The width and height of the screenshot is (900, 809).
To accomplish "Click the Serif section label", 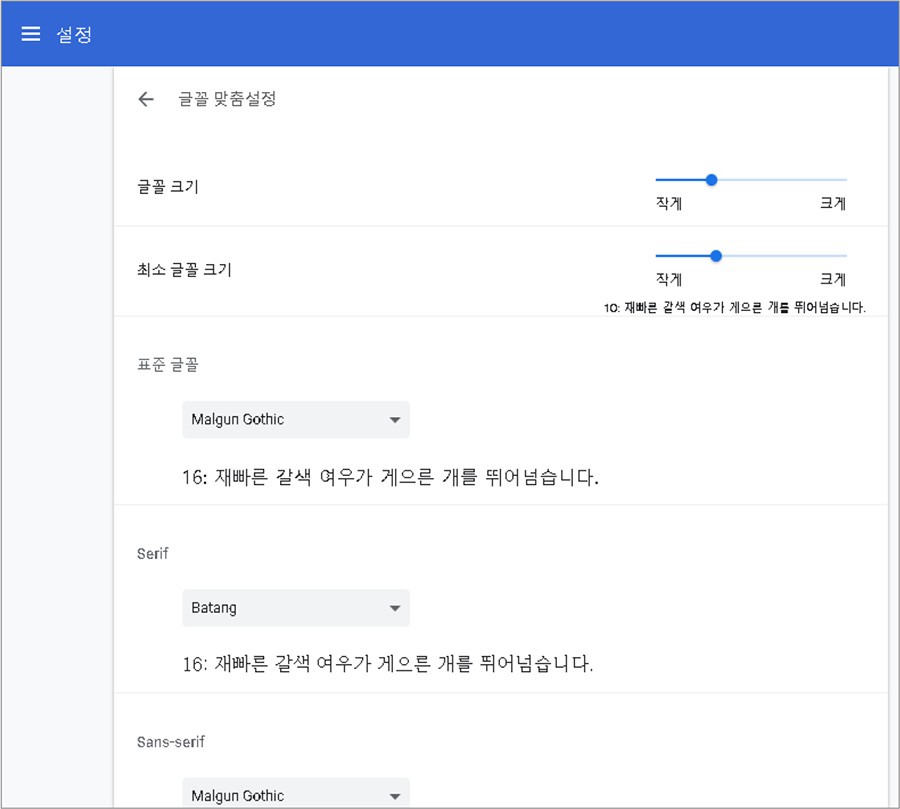I will pos(153,553).
